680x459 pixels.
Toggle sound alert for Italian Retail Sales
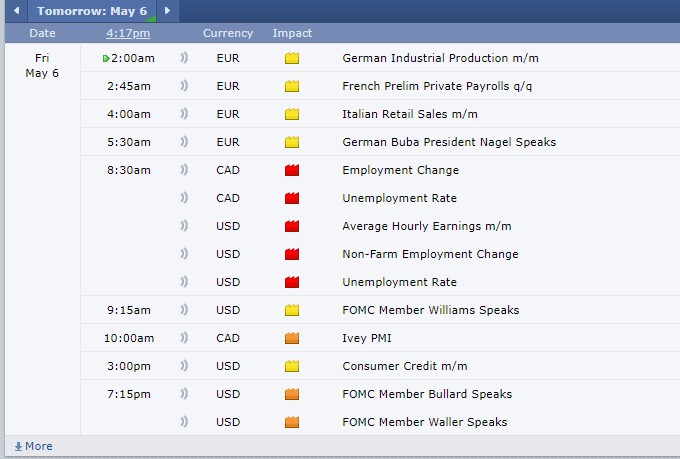coord(184,114)
